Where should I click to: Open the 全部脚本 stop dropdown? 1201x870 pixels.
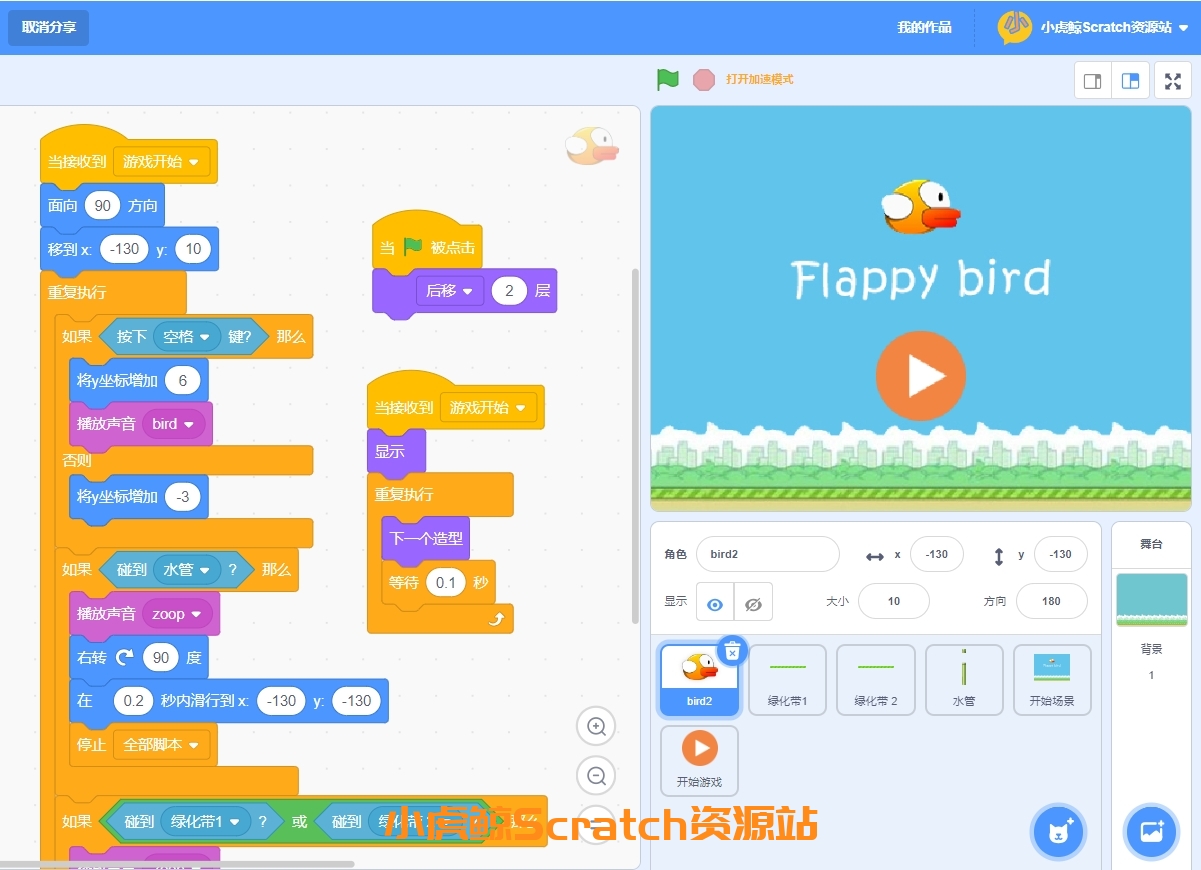[161, 745]
